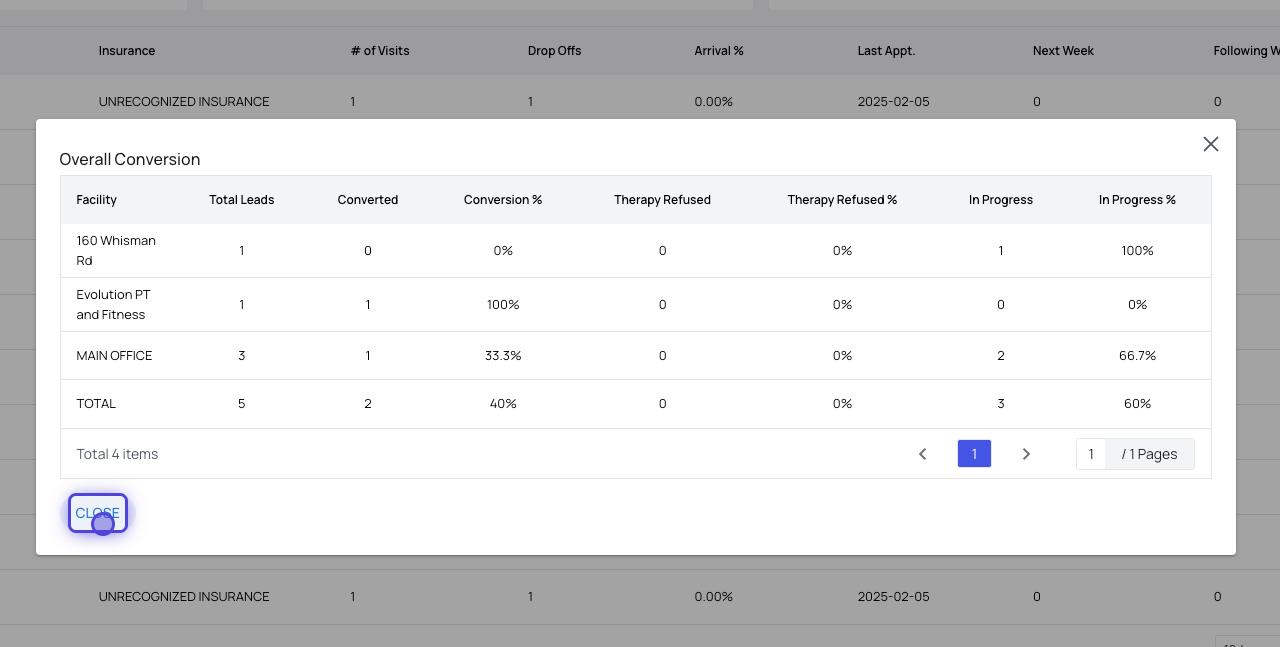Sort the table by In Progress % column

(1137, 200)
